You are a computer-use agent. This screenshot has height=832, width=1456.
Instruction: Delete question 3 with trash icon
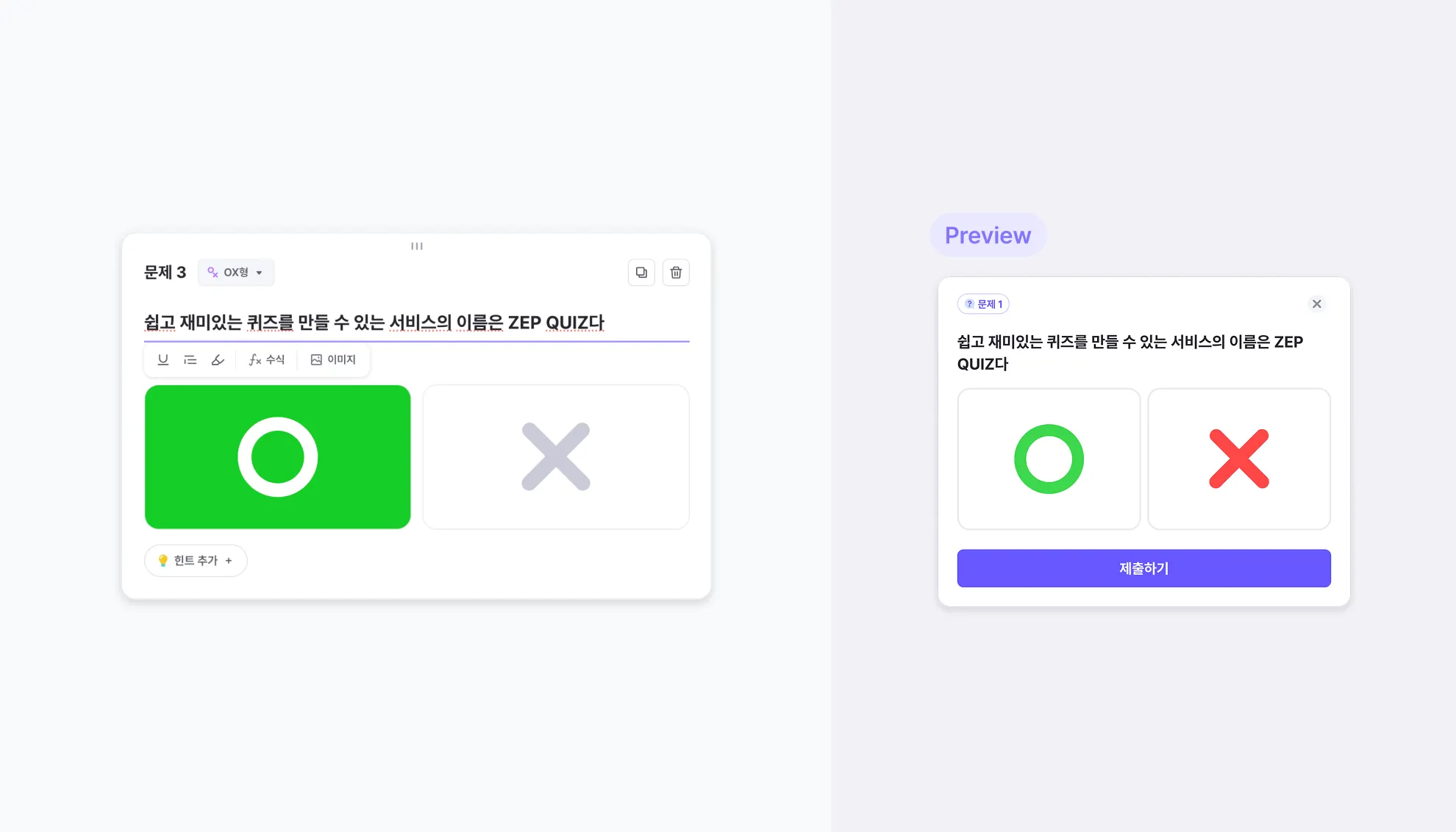(x=676, y=273)
